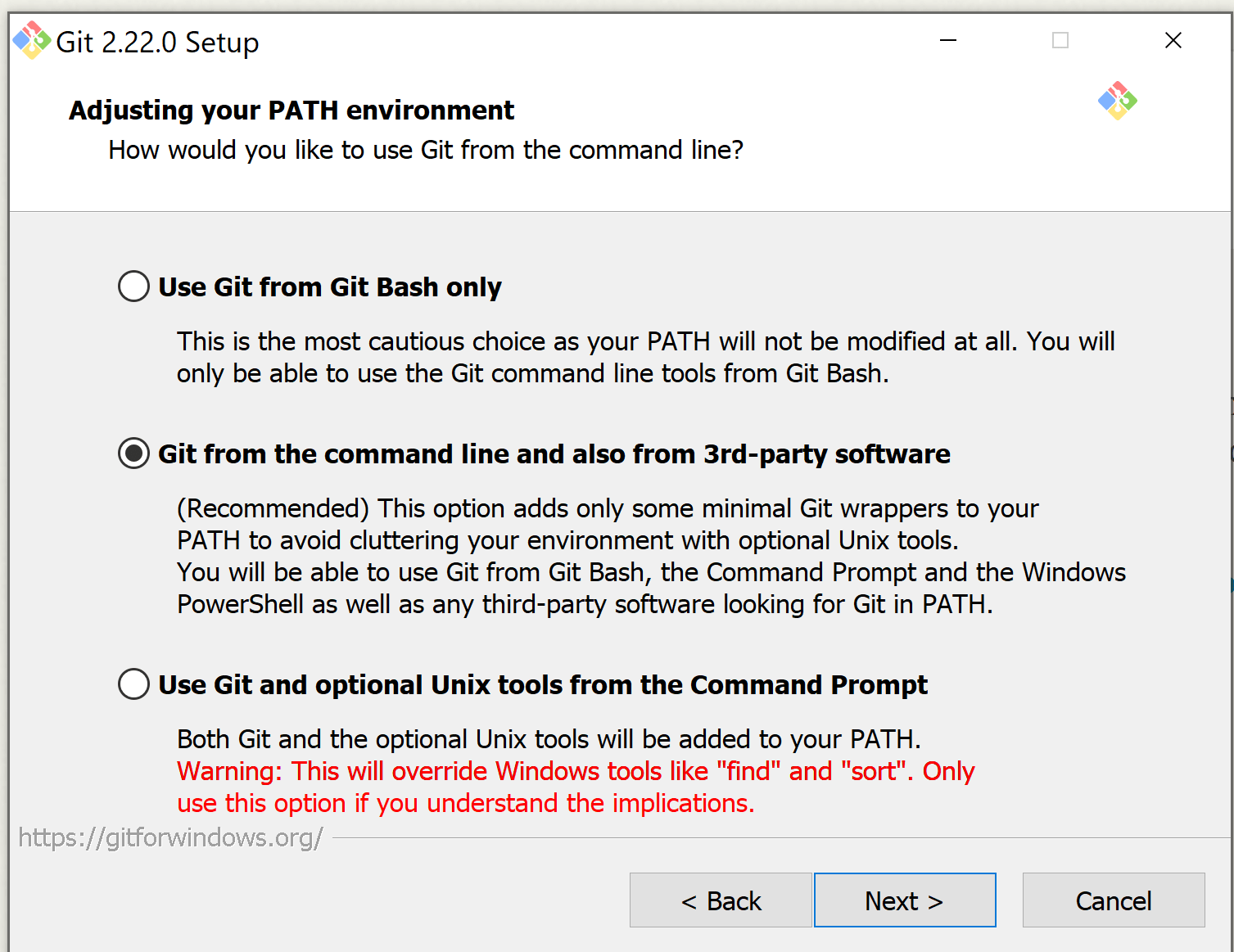Select 'Use Git and optional Unix tools' radio
The image size is (1234, 952).
click(x=133, y=684)
